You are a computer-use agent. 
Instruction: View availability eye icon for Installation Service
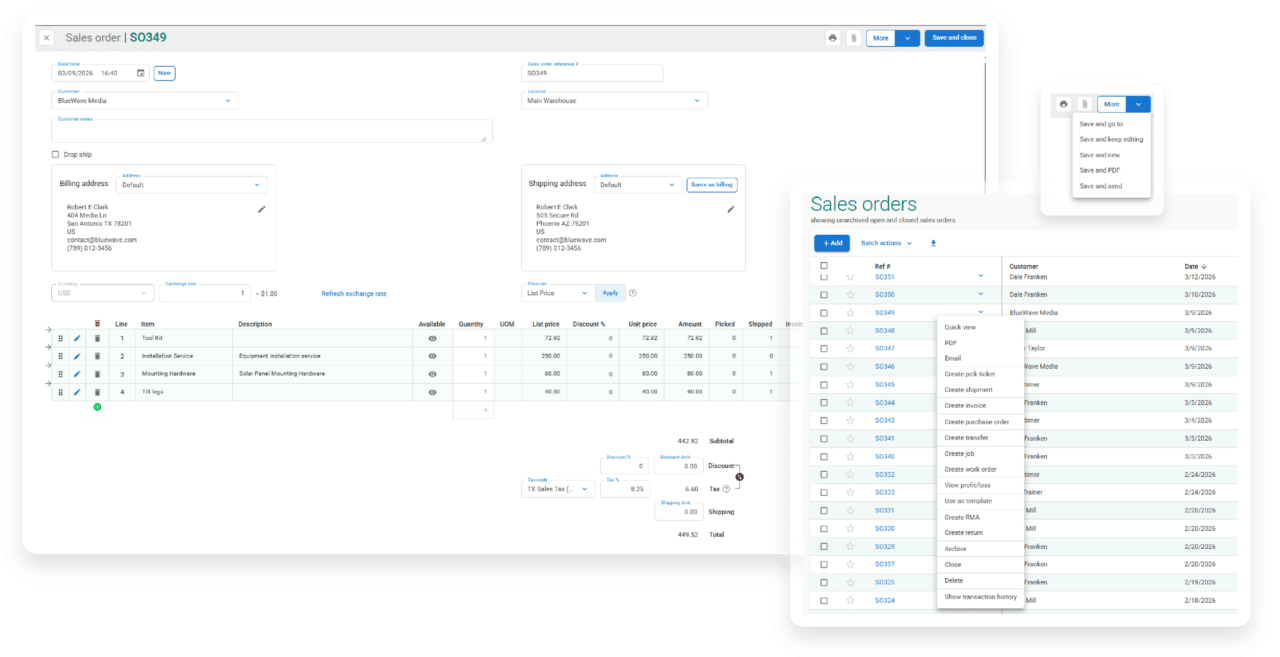tap(432, 356)
